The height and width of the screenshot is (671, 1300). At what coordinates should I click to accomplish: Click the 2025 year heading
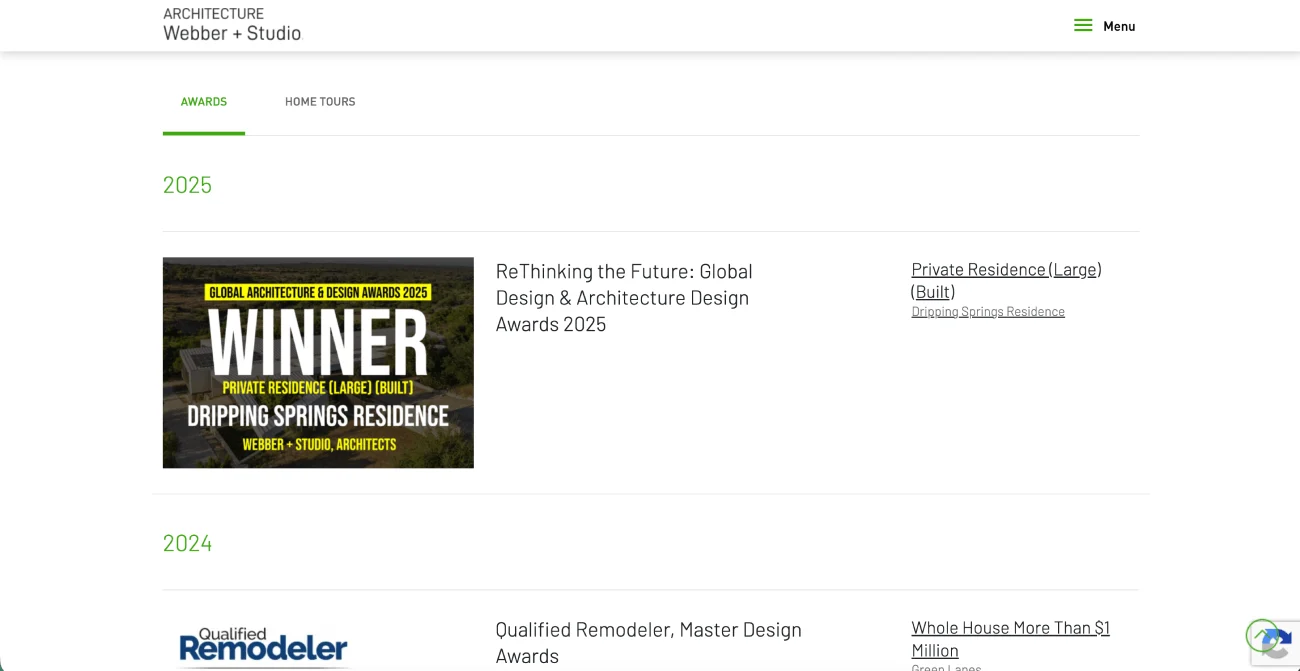point(188,185)
